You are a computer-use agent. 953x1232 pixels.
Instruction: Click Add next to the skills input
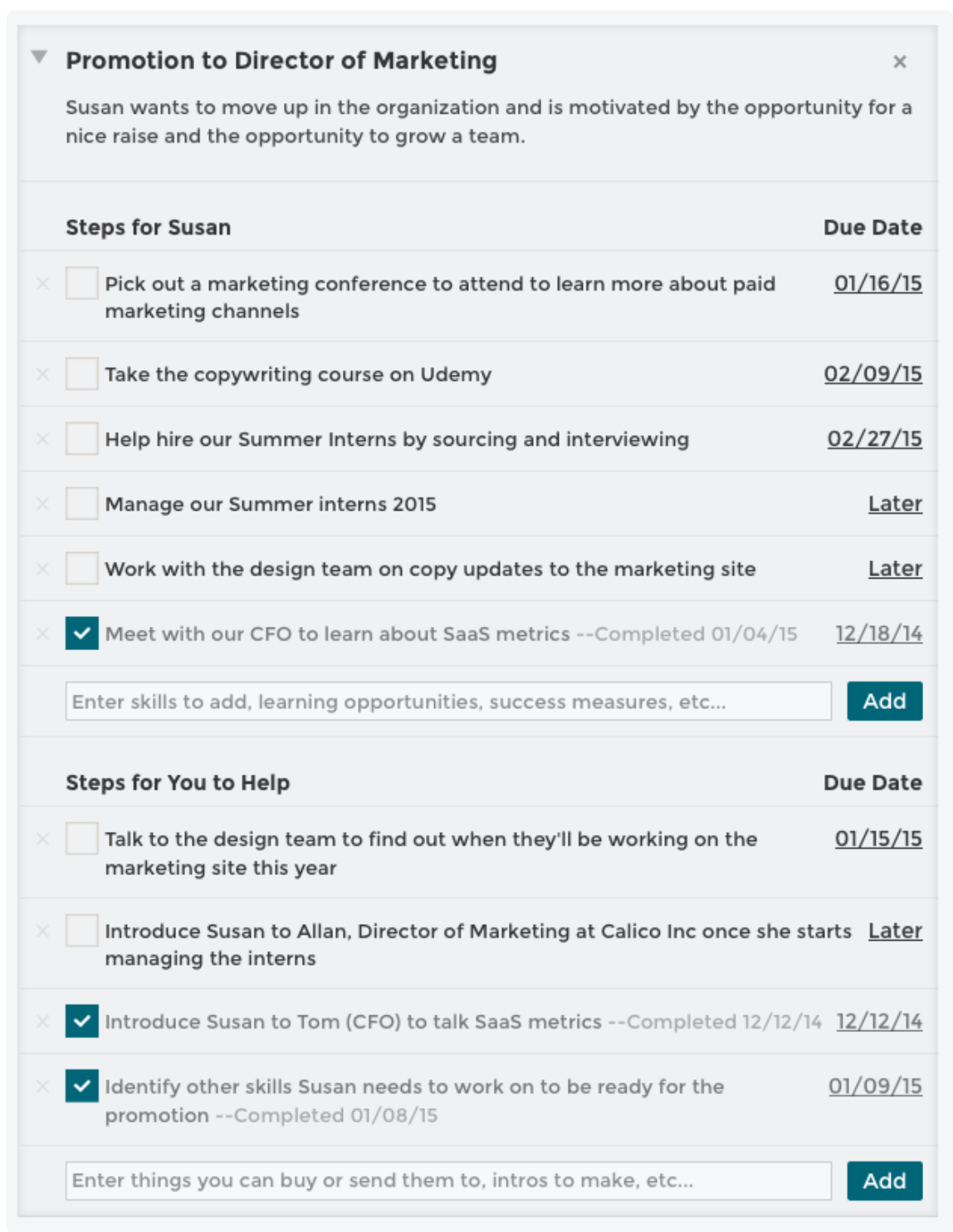coord(884,702)
